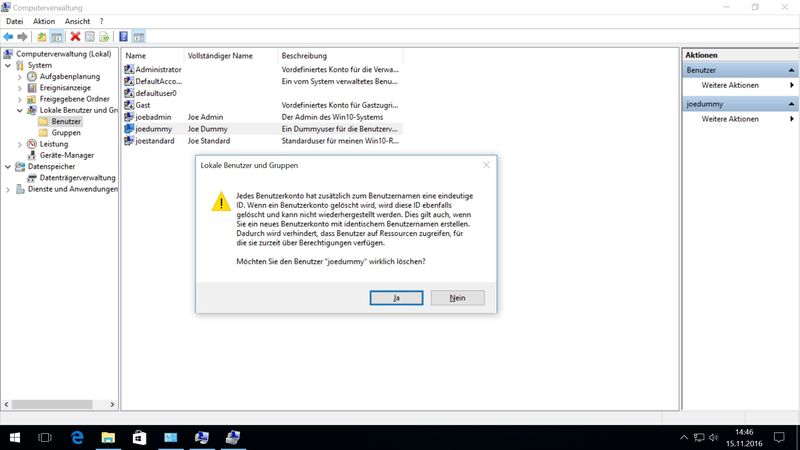This screenshot has height=450, width=800.
Task: Toggle the action pane toolbar icon
Action: [x=139, y=37]
